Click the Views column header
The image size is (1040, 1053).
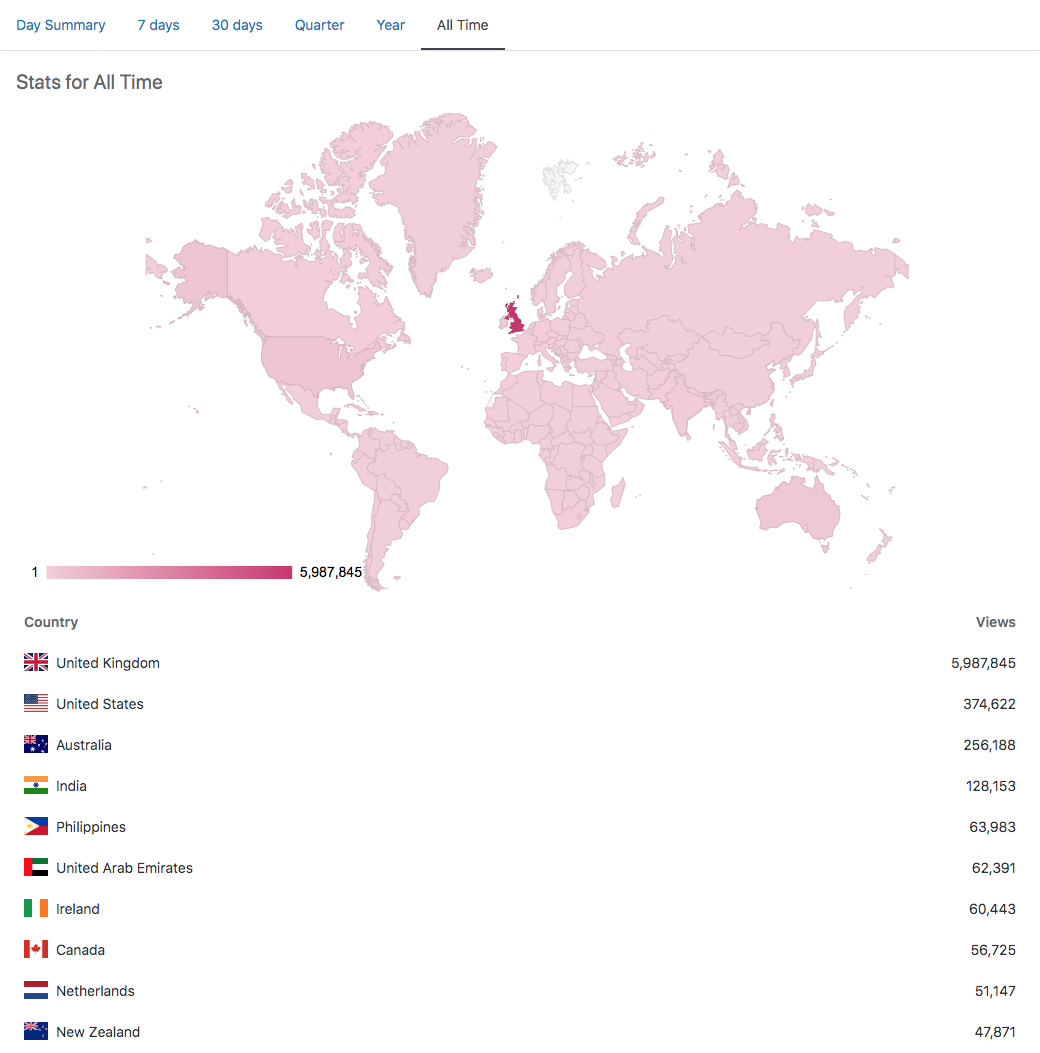(x=995, y=622)
